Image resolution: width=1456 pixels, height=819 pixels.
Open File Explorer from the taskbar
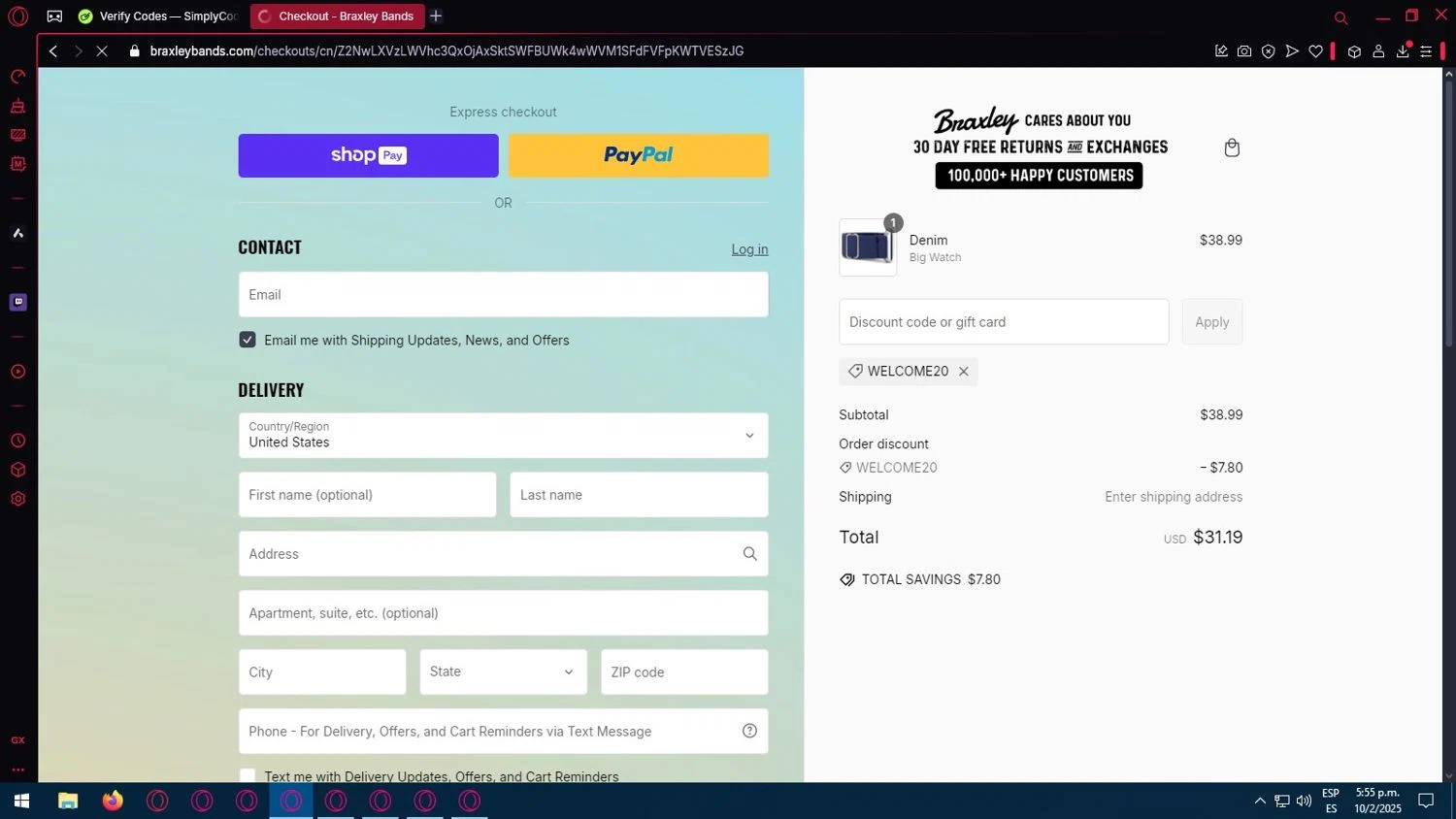pyautogui.click(x=68, y=801)
